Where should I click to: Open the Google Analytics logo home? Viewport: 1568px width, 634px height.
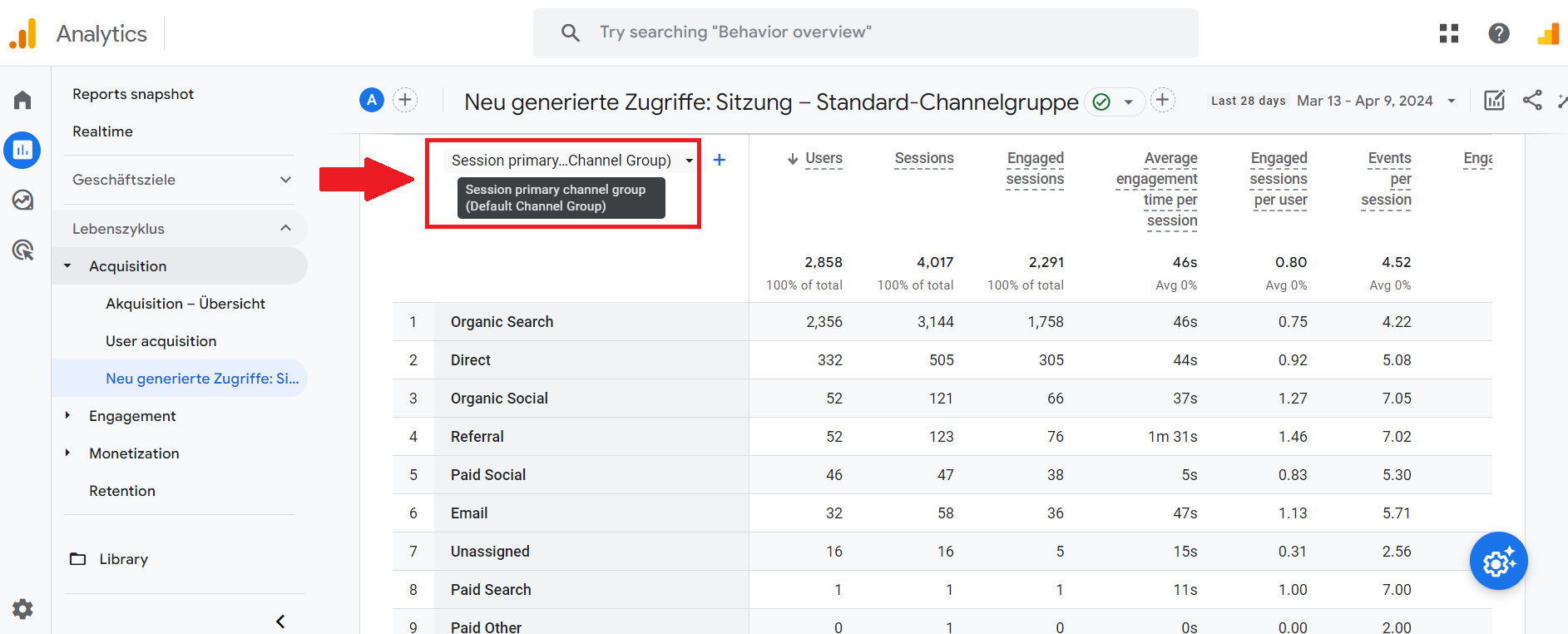[x=23, y=33]
